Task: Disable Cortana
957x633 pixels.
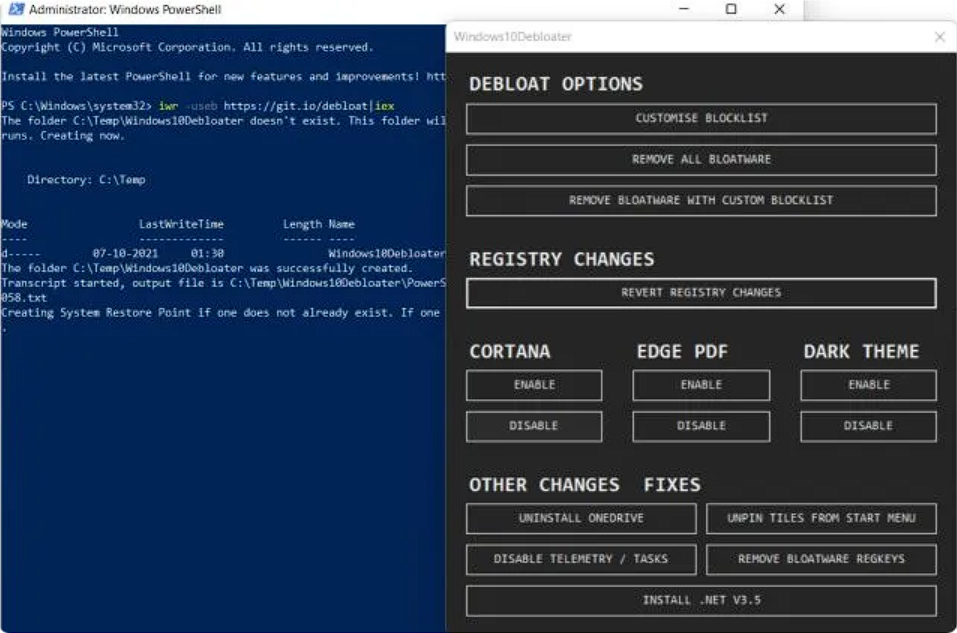Action: click(534, 426)
